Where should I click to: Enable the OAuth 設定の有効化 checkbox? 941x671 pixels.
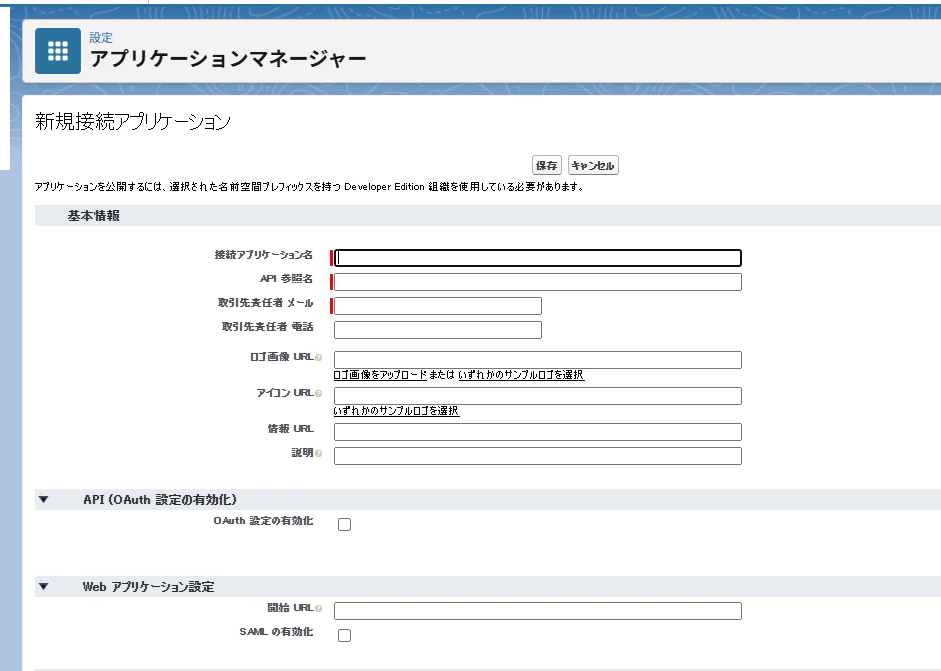click(344, 525)
